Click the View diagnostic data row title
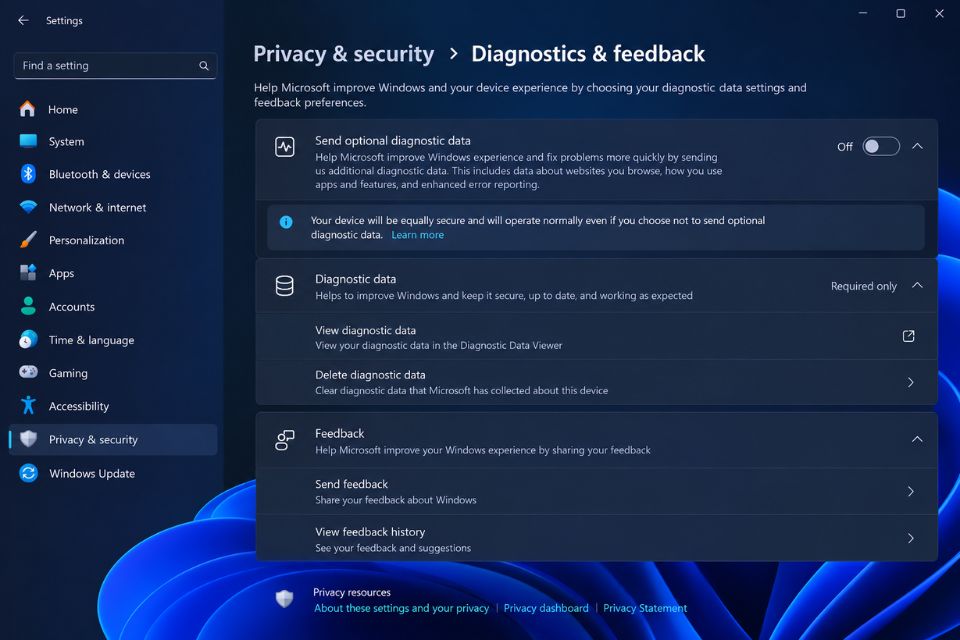 tap(366, 330)
